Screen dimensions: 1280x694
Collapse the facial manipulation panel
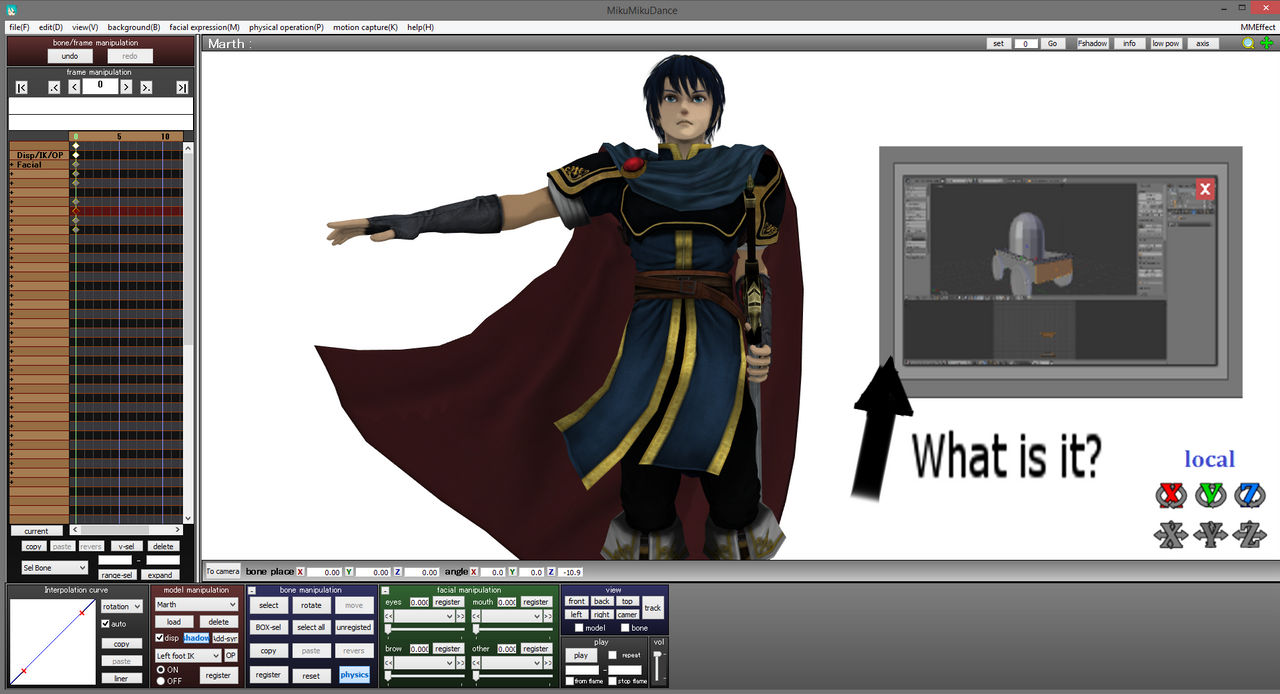[384, 591]
